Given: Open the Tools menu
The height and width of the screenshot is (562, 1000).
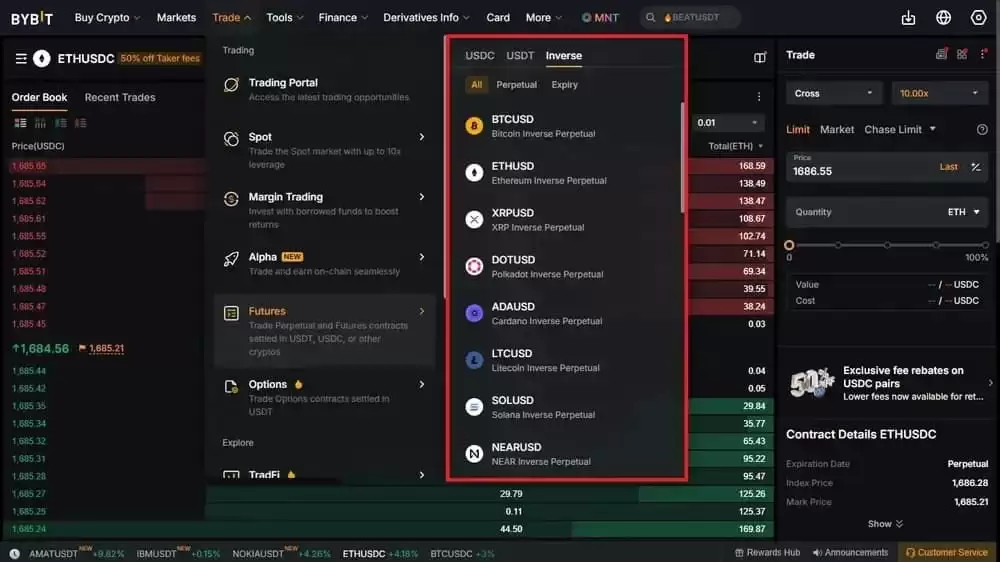Looking at the screenshot, I should pyautogui.click(x=284, y=18).
